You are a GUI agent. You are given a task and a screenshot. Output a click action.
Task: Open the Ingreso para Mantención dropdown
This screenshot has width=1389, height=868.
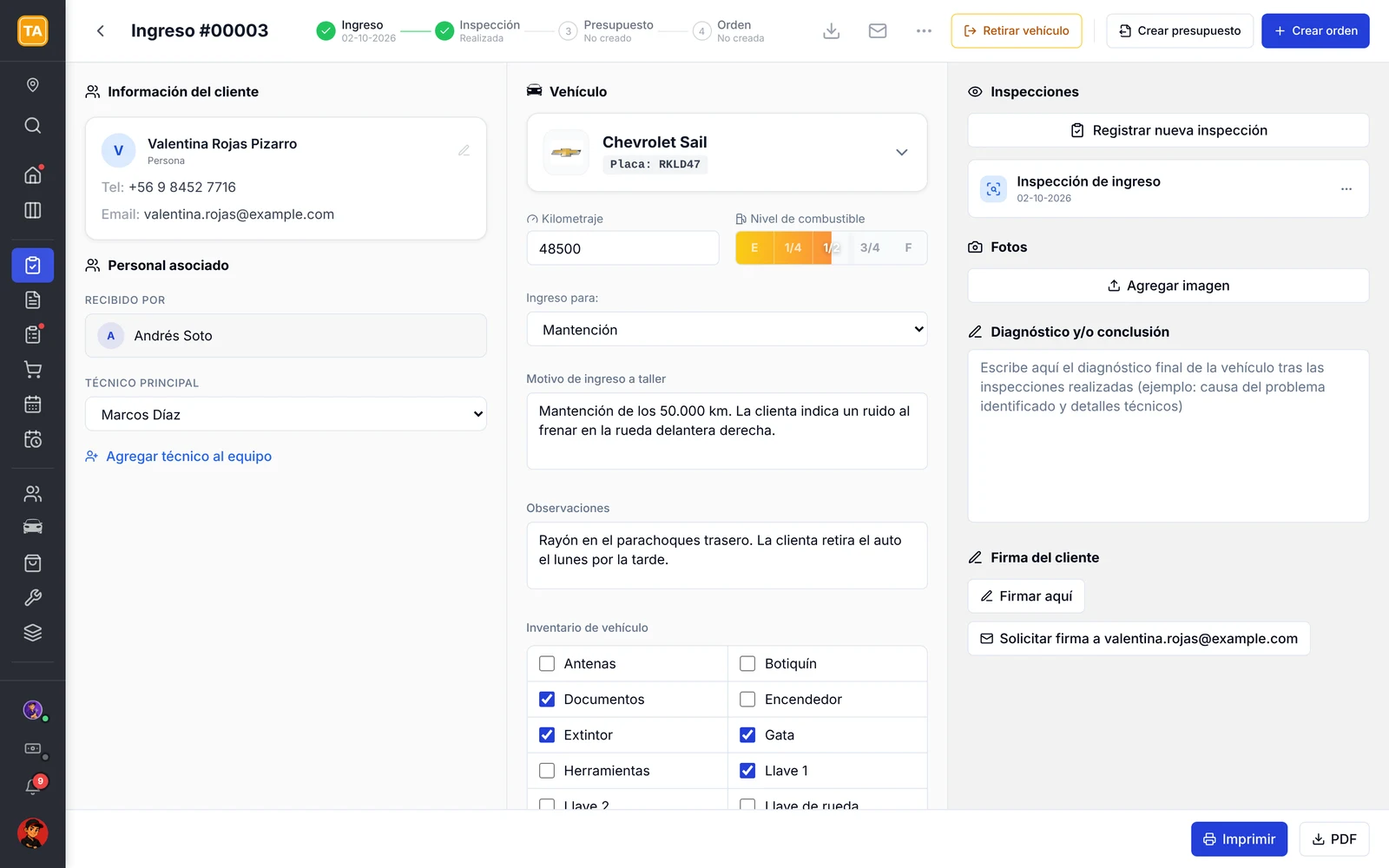click(x=727, y=329)
